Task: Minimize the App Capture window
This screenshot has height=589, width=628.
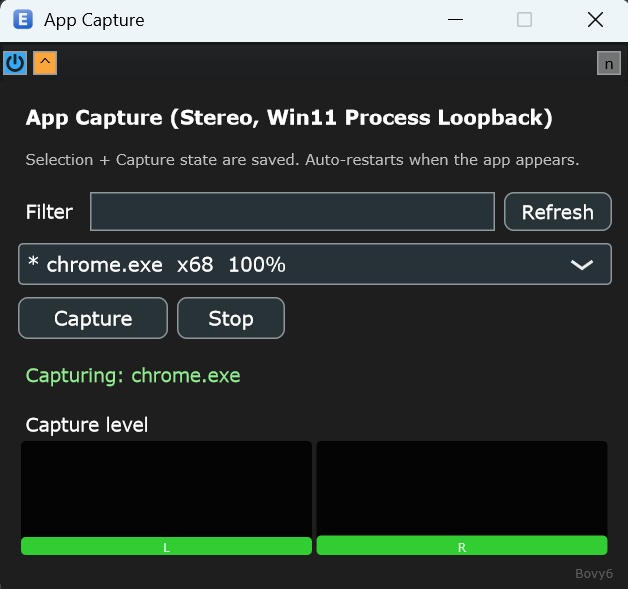Action: coord(455,20)
